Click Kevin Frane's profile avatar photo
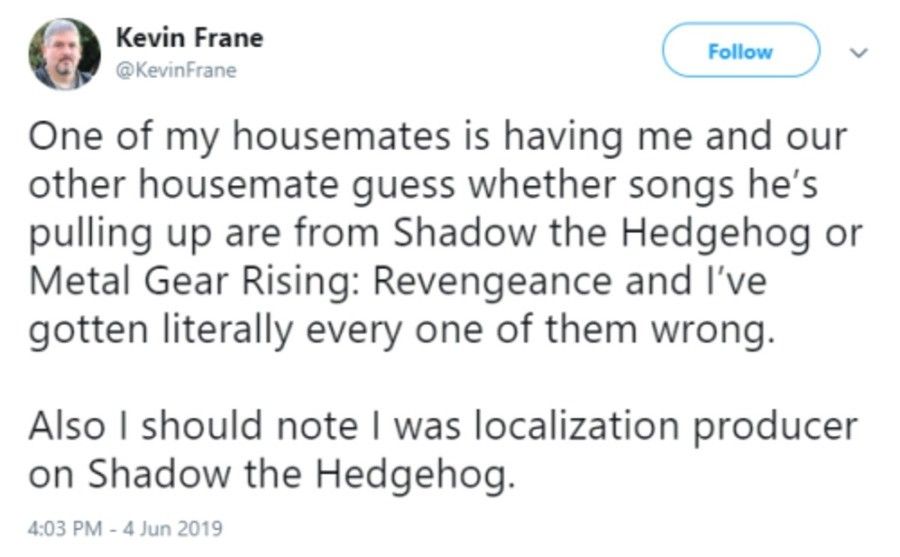Viewport: 900px width, 557px height. pos(64,54)
